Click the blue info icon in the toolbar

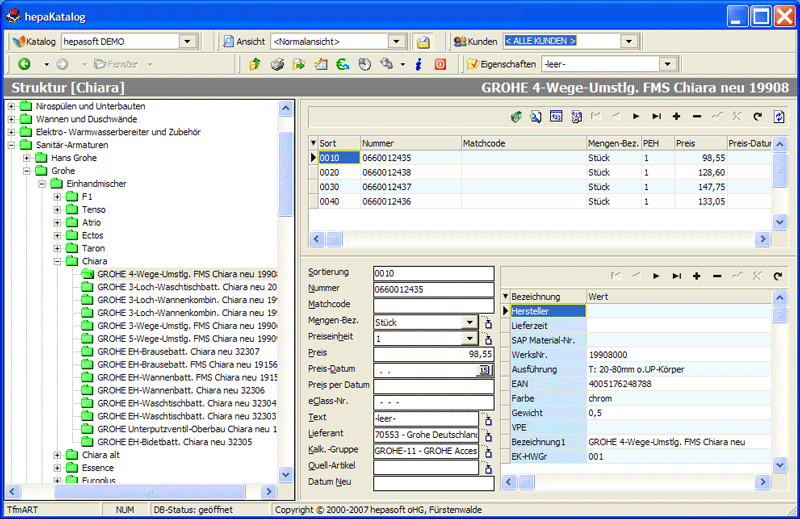418,64
